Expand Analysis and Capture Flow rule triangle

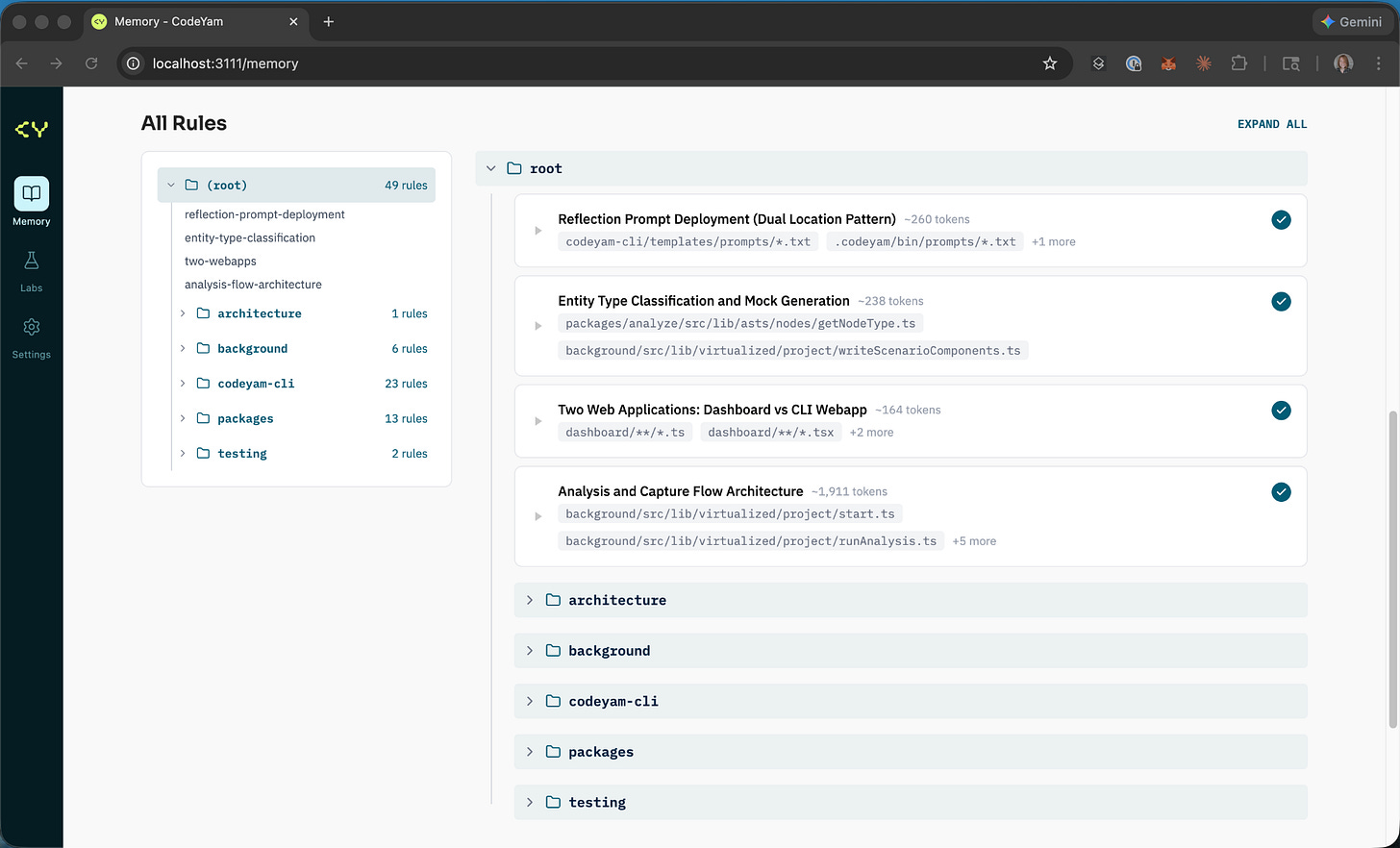[538, 516]
